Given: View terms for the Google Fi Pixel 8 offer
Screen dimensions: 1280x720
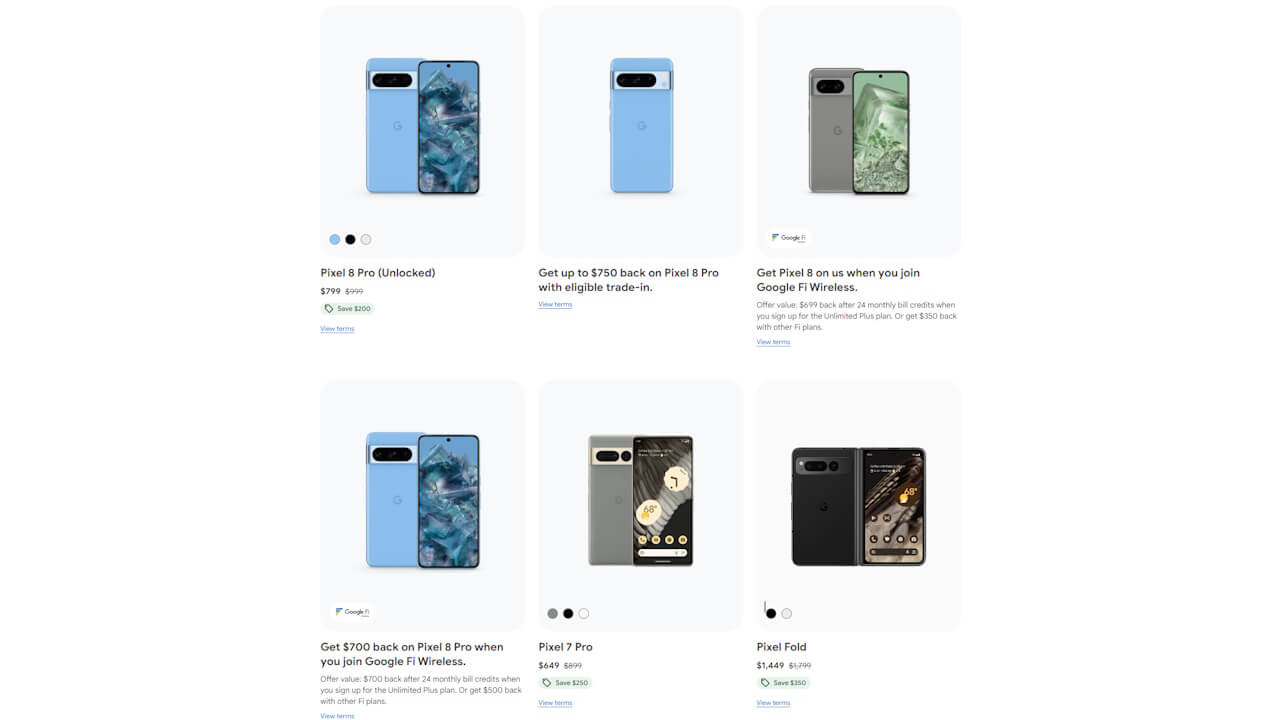Looking at the screenshot, I should pos(773,341).
